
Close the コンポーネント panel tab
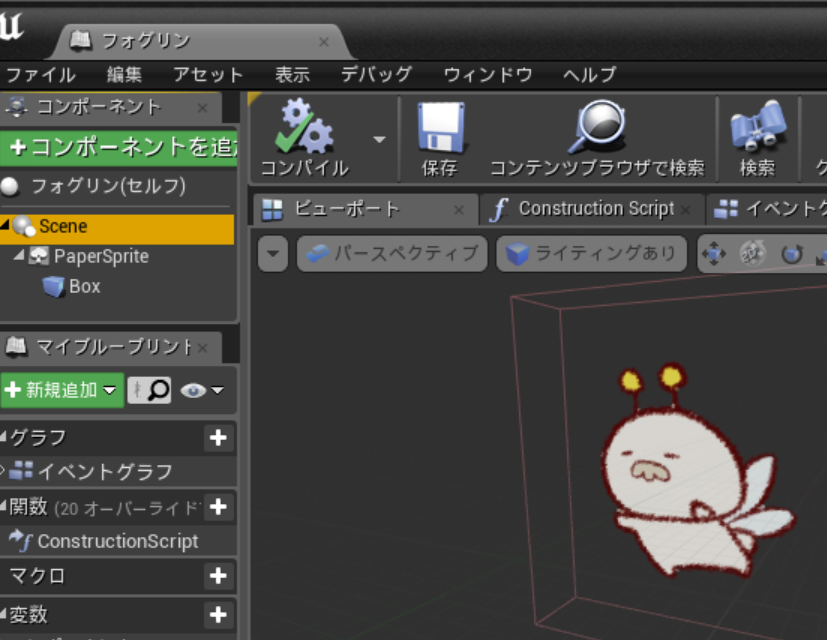202,108
